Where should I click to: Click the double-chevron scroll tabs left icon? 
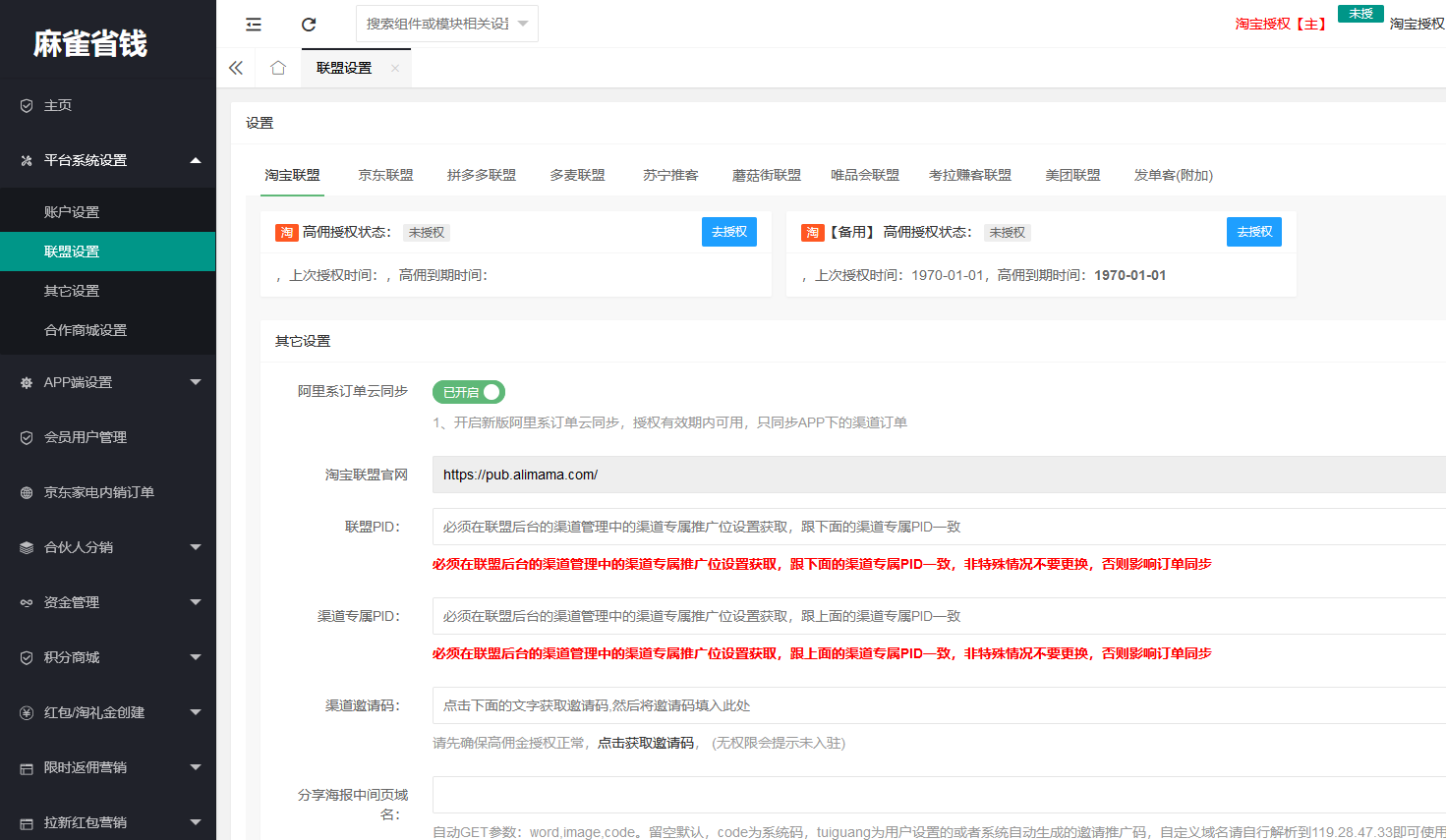pyautogui.click(x=236, y=68)
